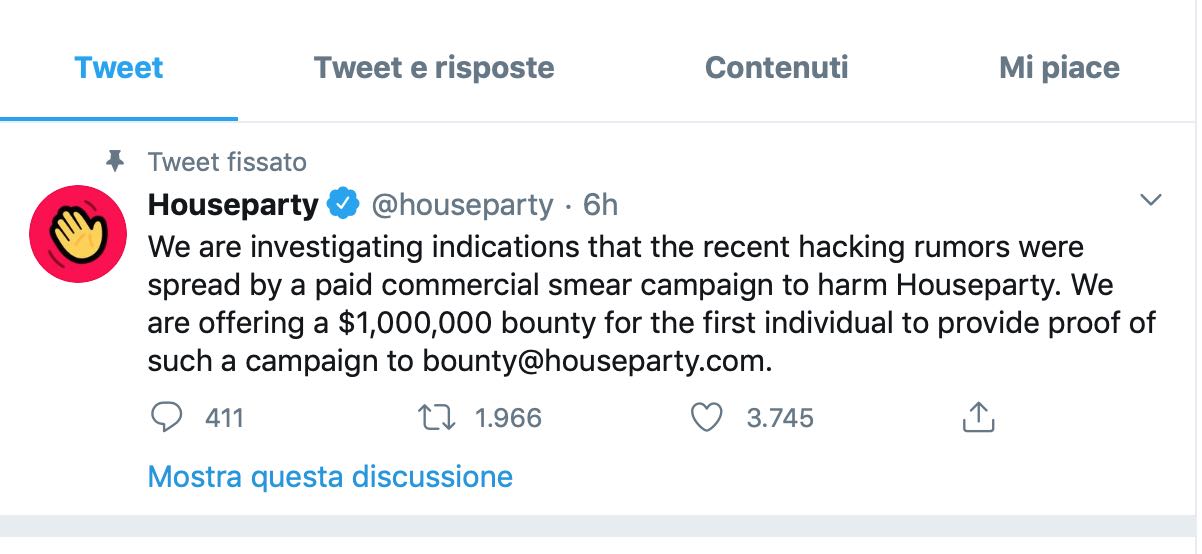Go to the Mi piace tab
This screenshot has width=1202, height=554.
[1059, 68]
